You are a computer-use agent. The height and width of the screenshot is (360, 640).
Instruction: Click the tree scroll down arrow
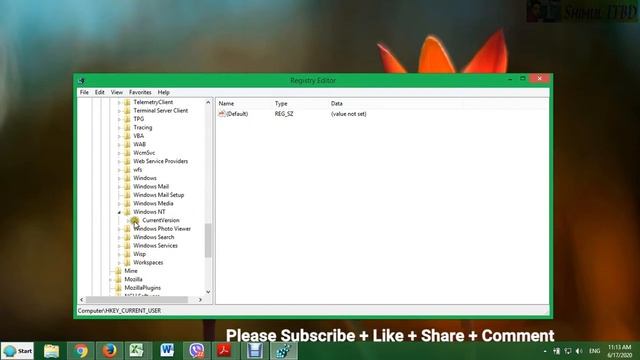tap(208, 292)
